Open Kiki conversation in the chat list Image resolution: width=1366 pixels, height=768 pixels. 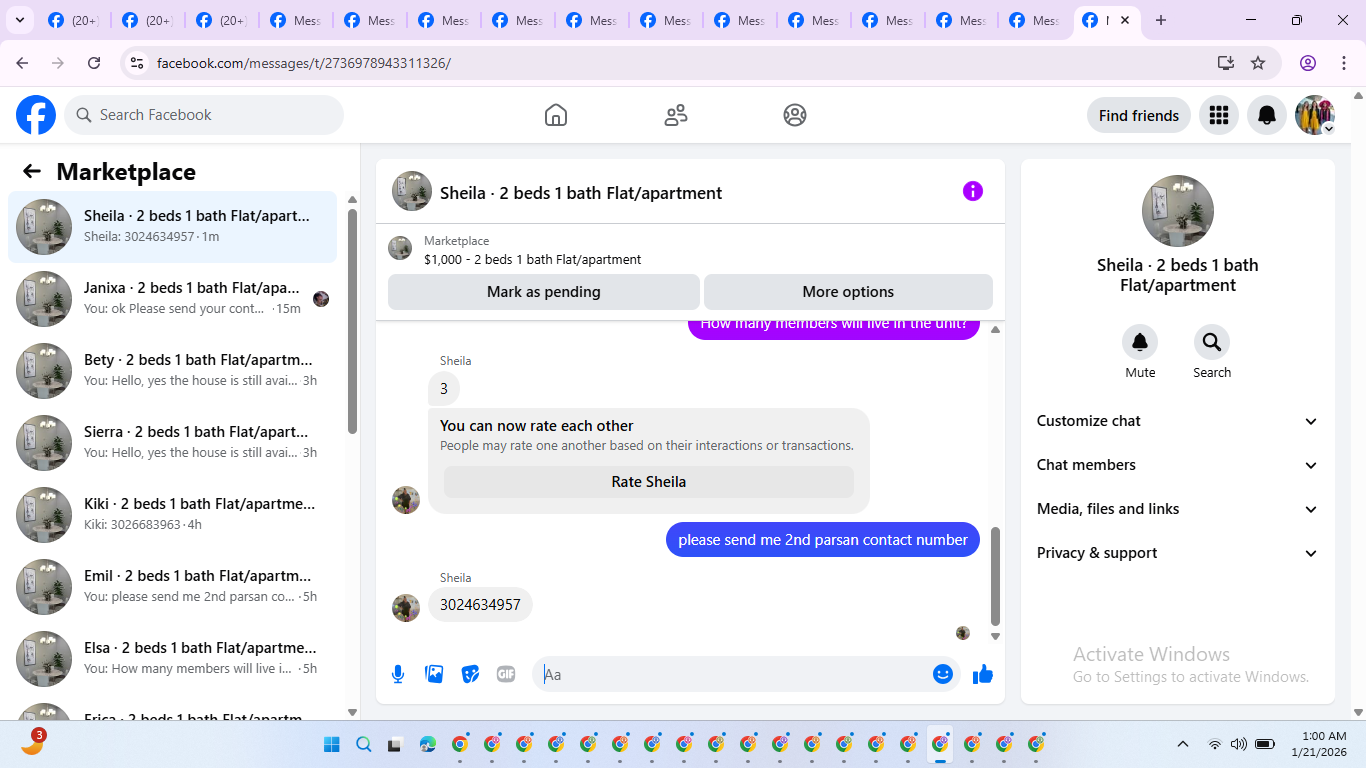pos(173,515)
